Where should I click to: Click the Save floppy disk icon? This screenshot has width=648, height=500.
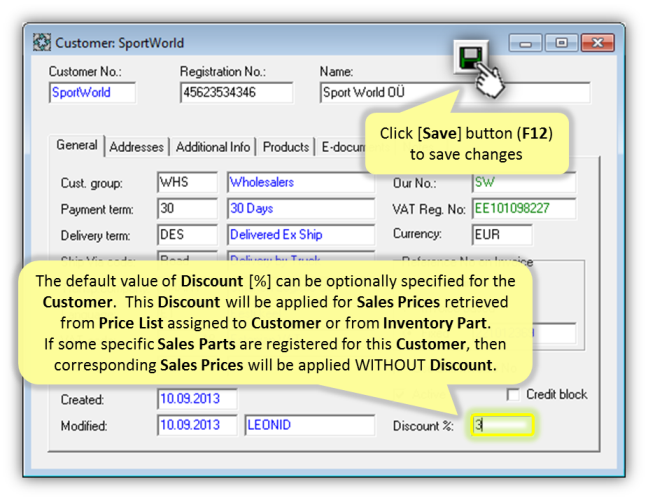pyautogui.click(x=471, y=57)
